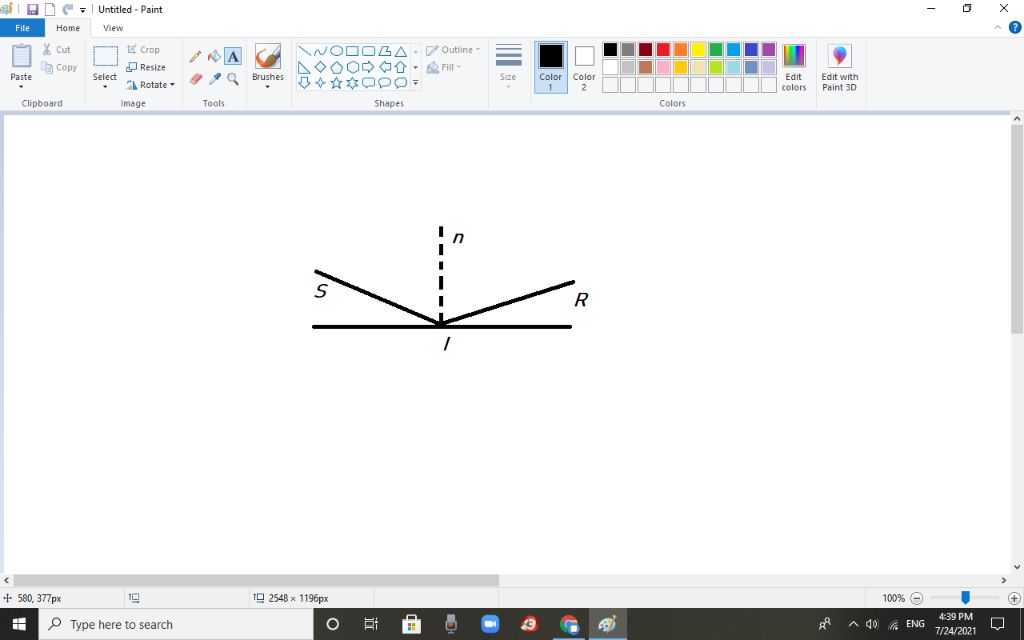Expand the Shapes gallery more arrow

point(415,83)
